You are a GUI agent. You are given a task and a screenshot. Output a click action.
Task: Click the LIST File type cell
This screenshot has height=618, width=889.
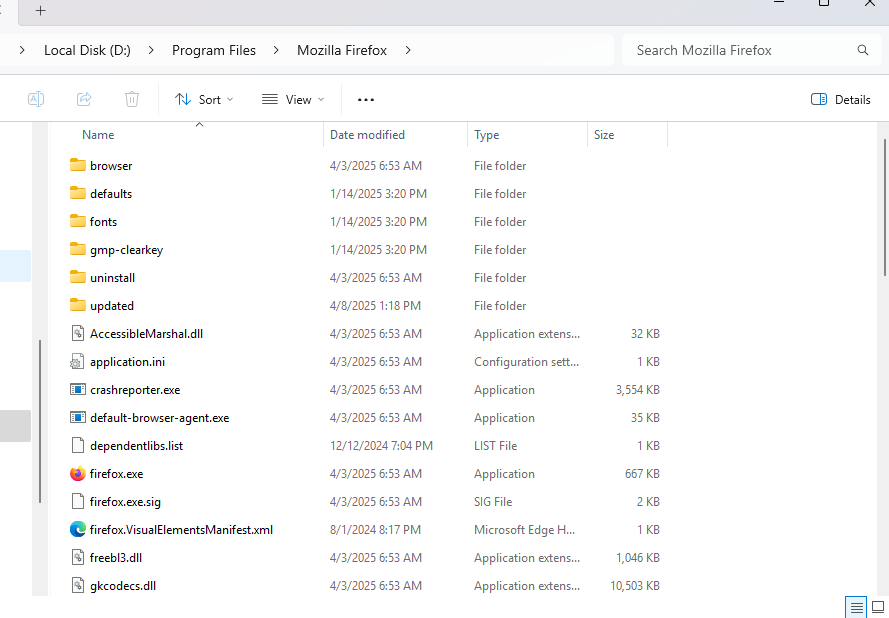click(x=496, y=446)
